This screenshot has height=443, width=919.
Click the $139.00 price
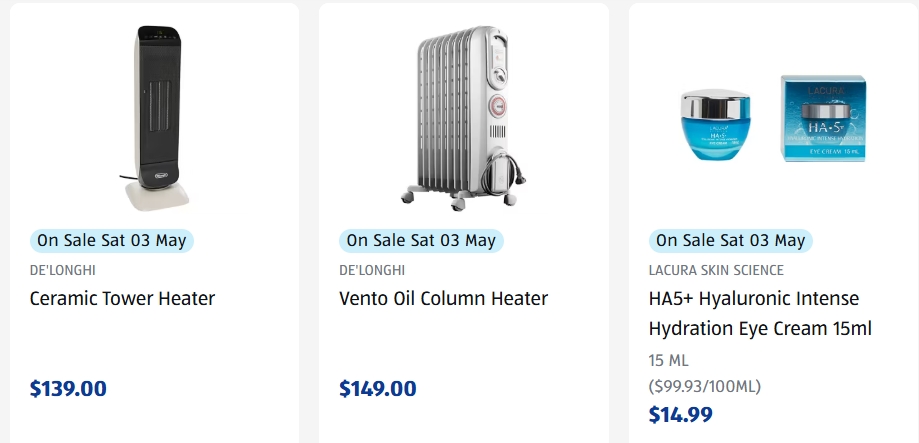tap(68, 389)
